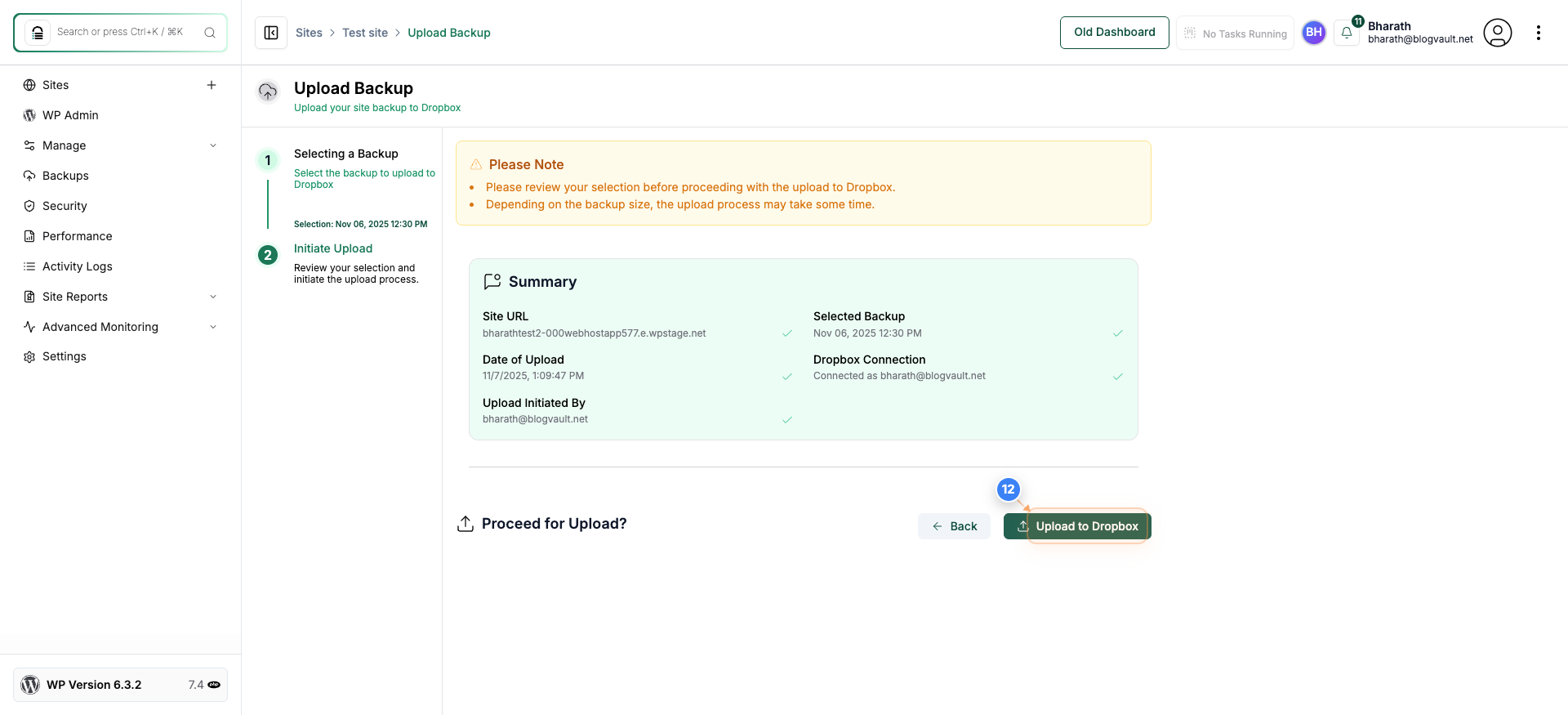
Task: Select step 2 Initiate Upload
Action: tap(333, 248)
